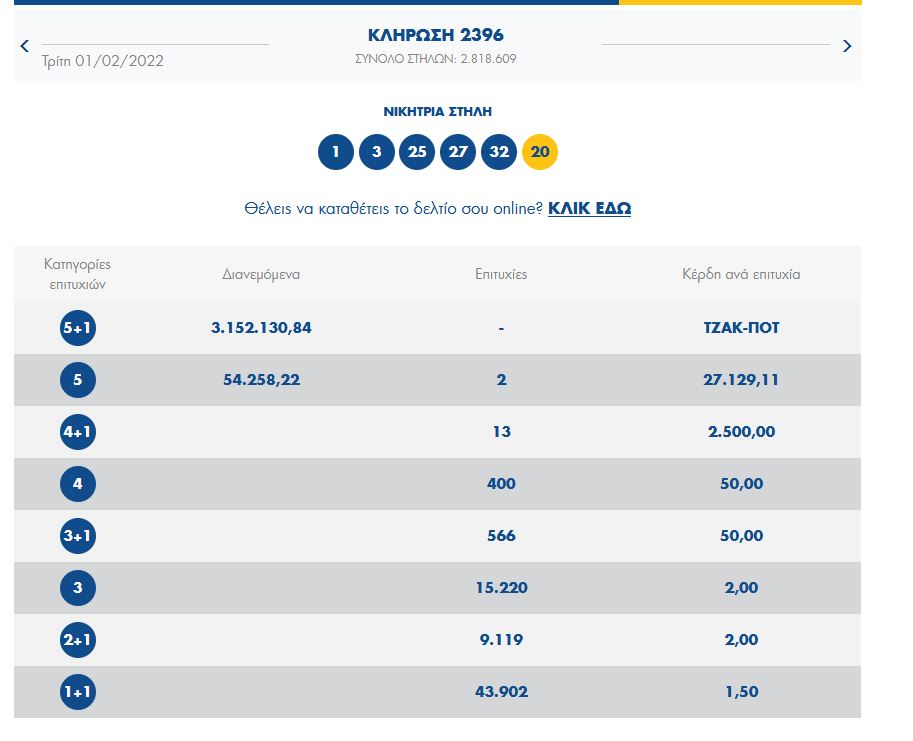Viewport: 913px width, 741px height.
Task: Click winning number ball 32
Action: click(x=499, y=152)
